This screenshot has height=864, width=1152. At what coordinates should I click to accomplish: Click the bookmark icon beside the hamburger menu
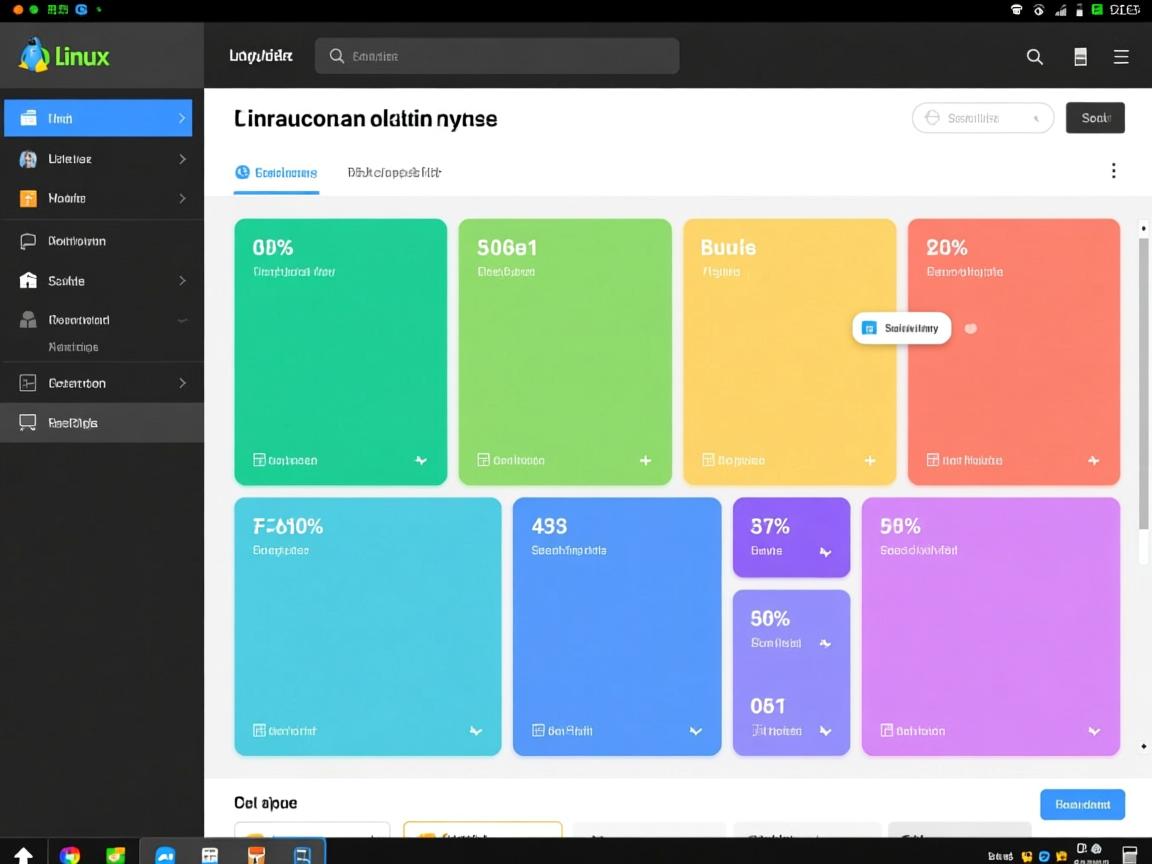coord(1080,57)
